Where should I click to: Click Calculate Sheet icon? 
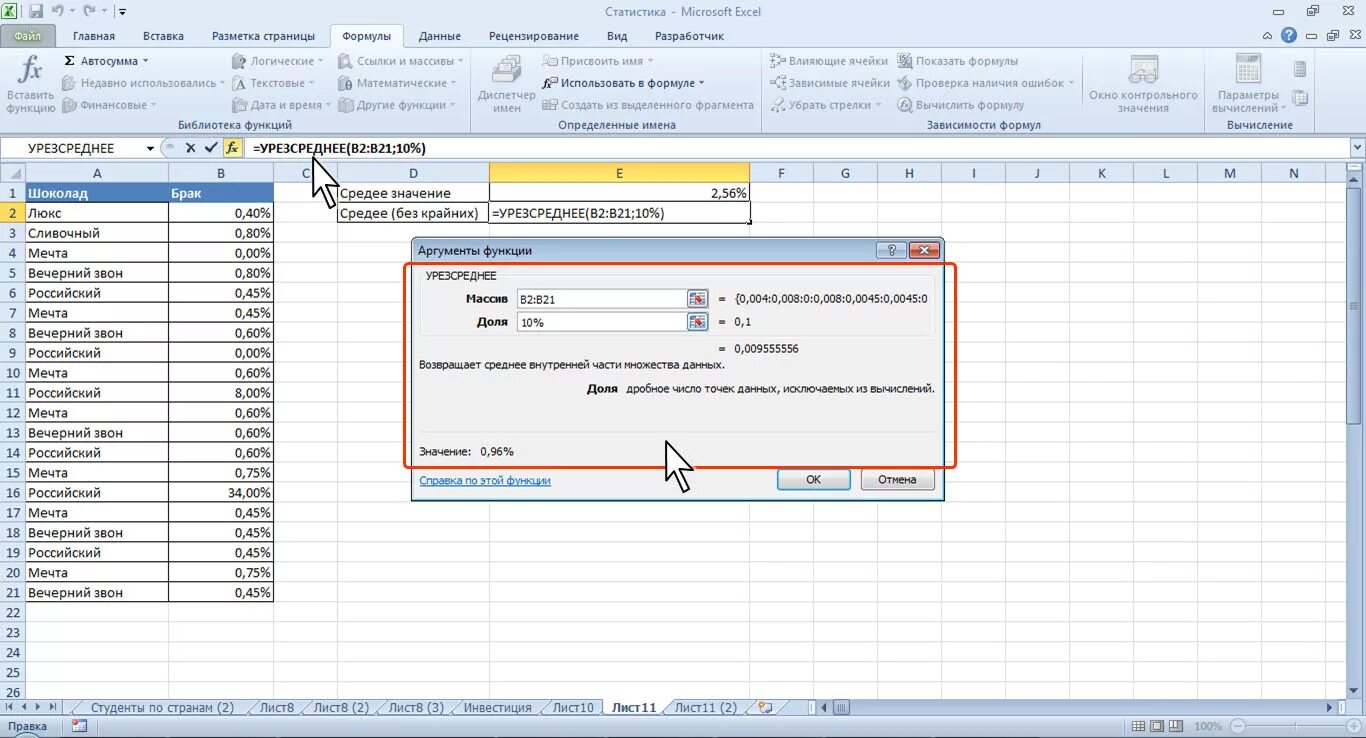(1300, 98)
